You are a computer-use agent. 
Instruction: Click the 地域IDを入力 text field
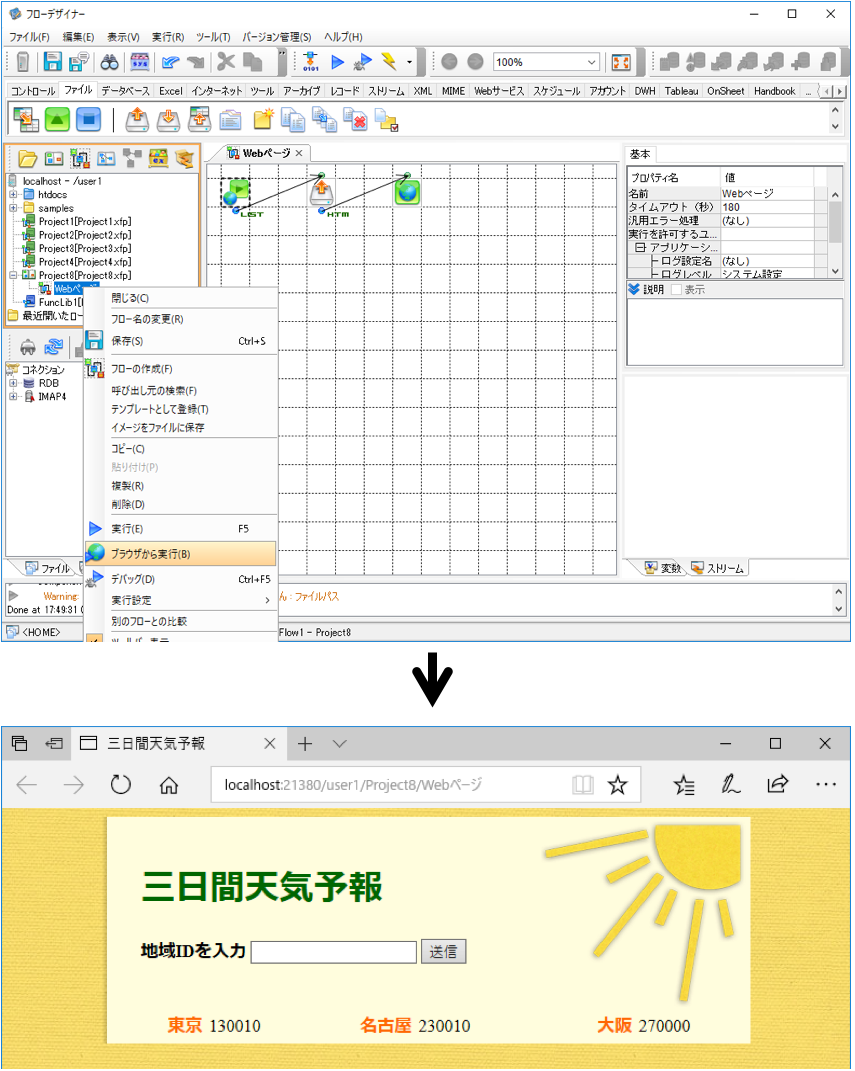(333, 951)
